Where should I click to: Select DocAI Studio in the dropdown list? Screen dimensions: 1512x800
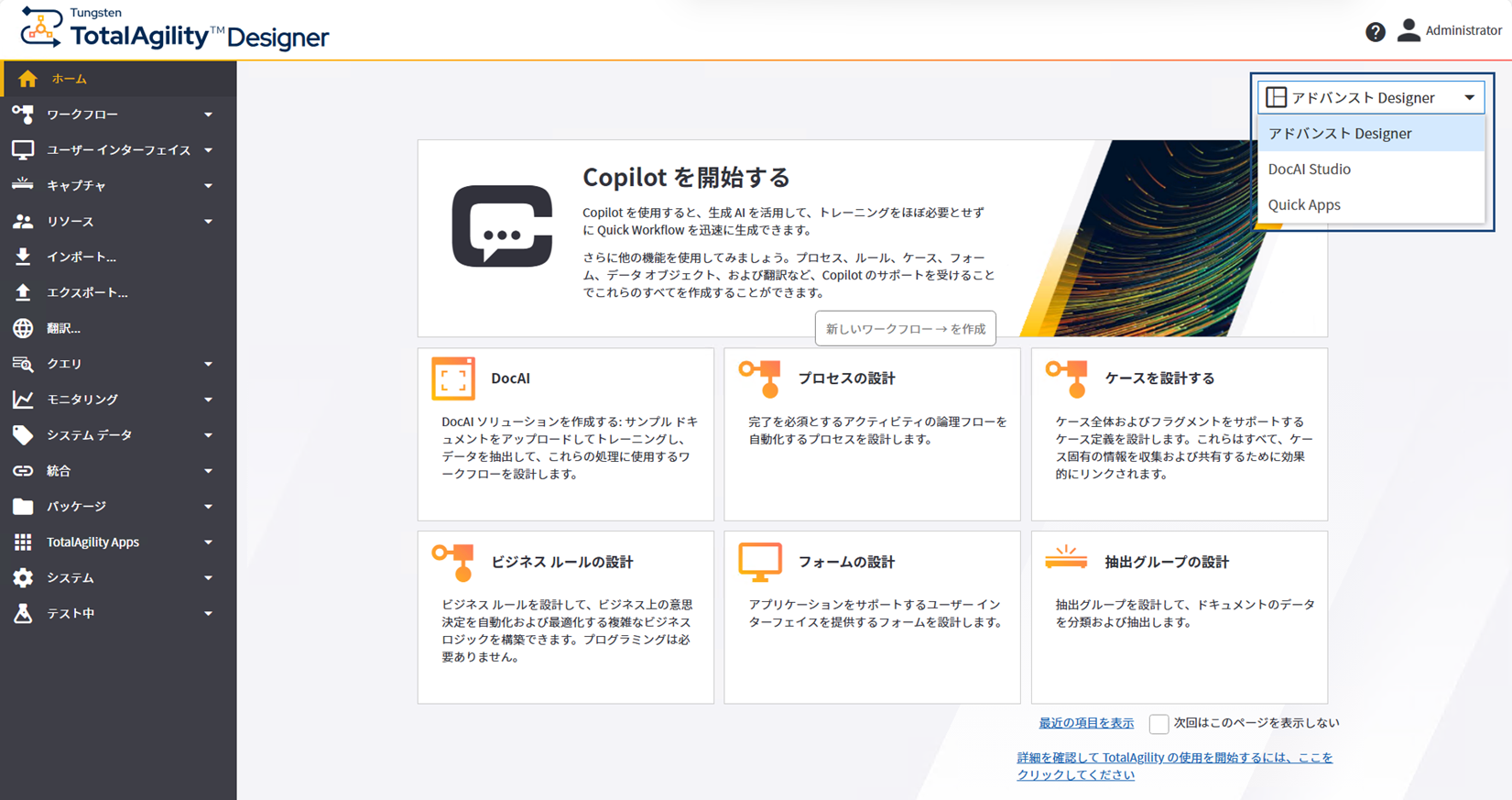pyautogui.click(x=1371, y=170)
